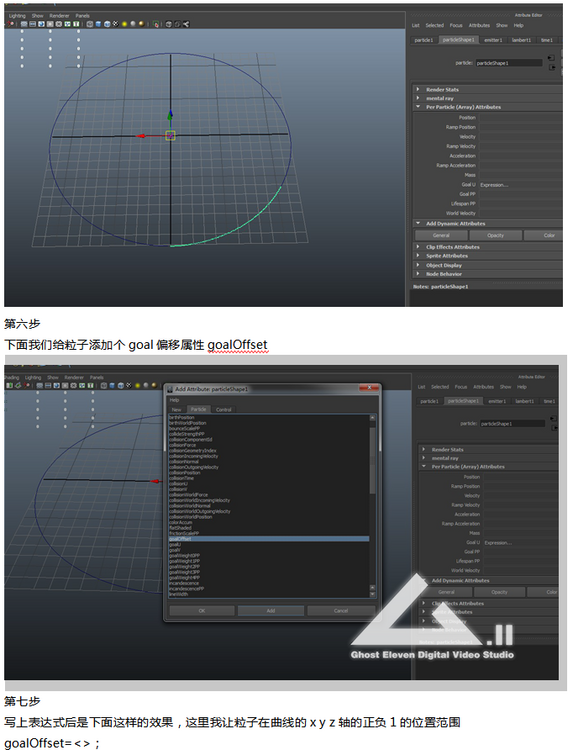Open Focus menu in first screenshot Attribute Editor

(456, 25)
